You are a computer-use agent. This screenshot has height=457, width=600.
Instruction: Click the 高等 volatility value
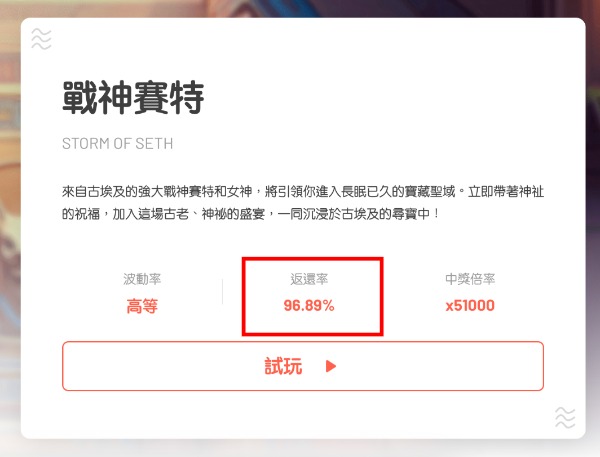pos(142,306)
